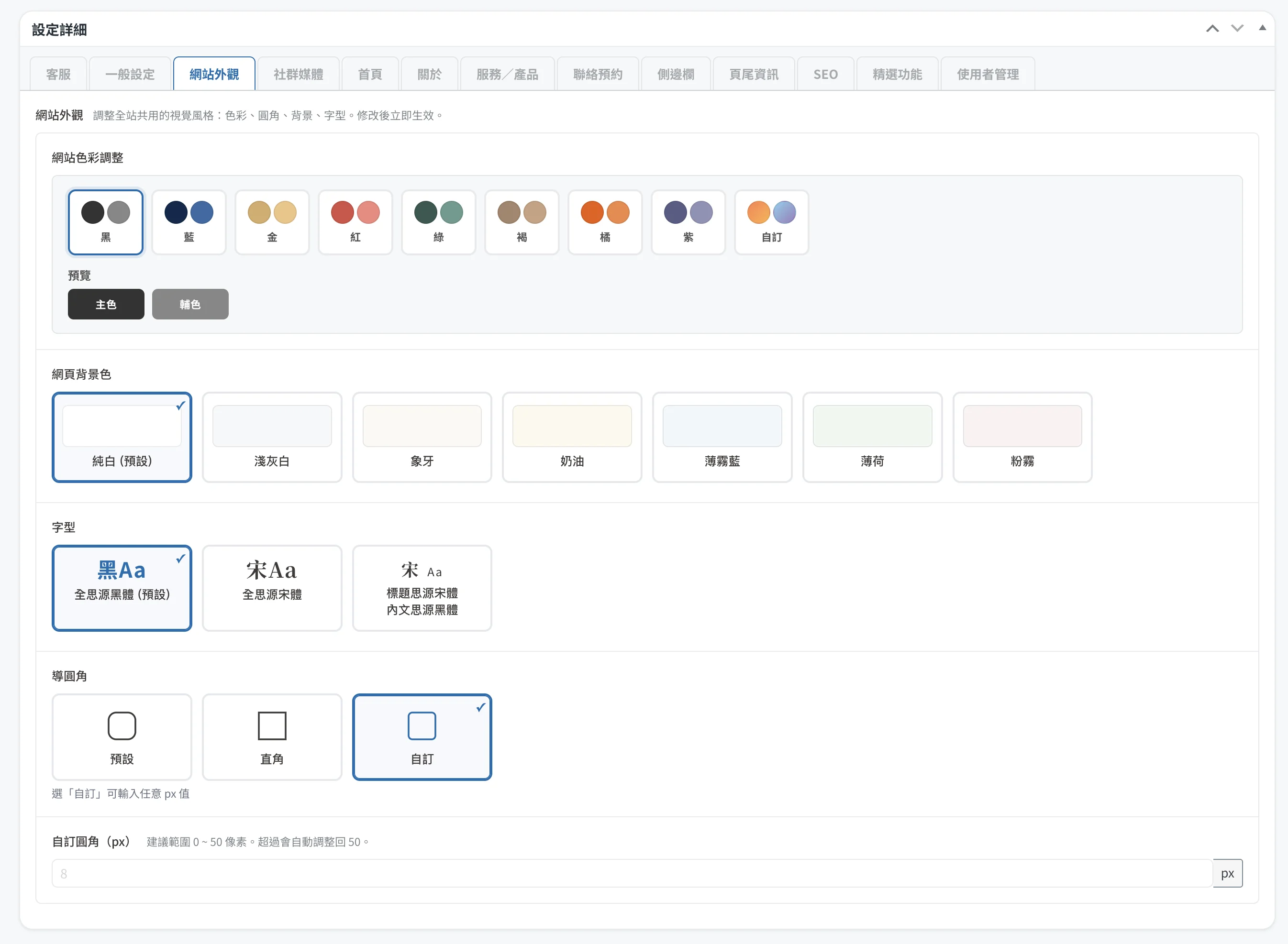Click the 輔色 preview button
The width and height of the screenshot is (1288, 944).
(190, 304)
